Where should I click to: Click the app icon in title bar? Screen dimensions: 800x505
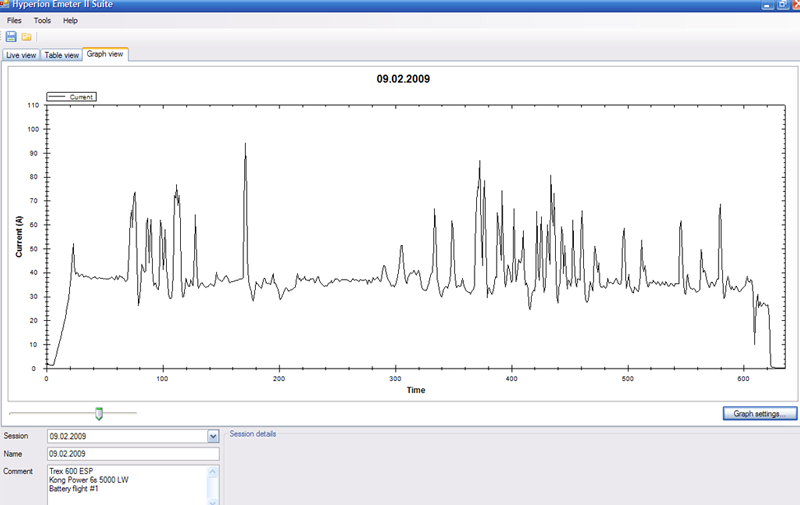5,4
